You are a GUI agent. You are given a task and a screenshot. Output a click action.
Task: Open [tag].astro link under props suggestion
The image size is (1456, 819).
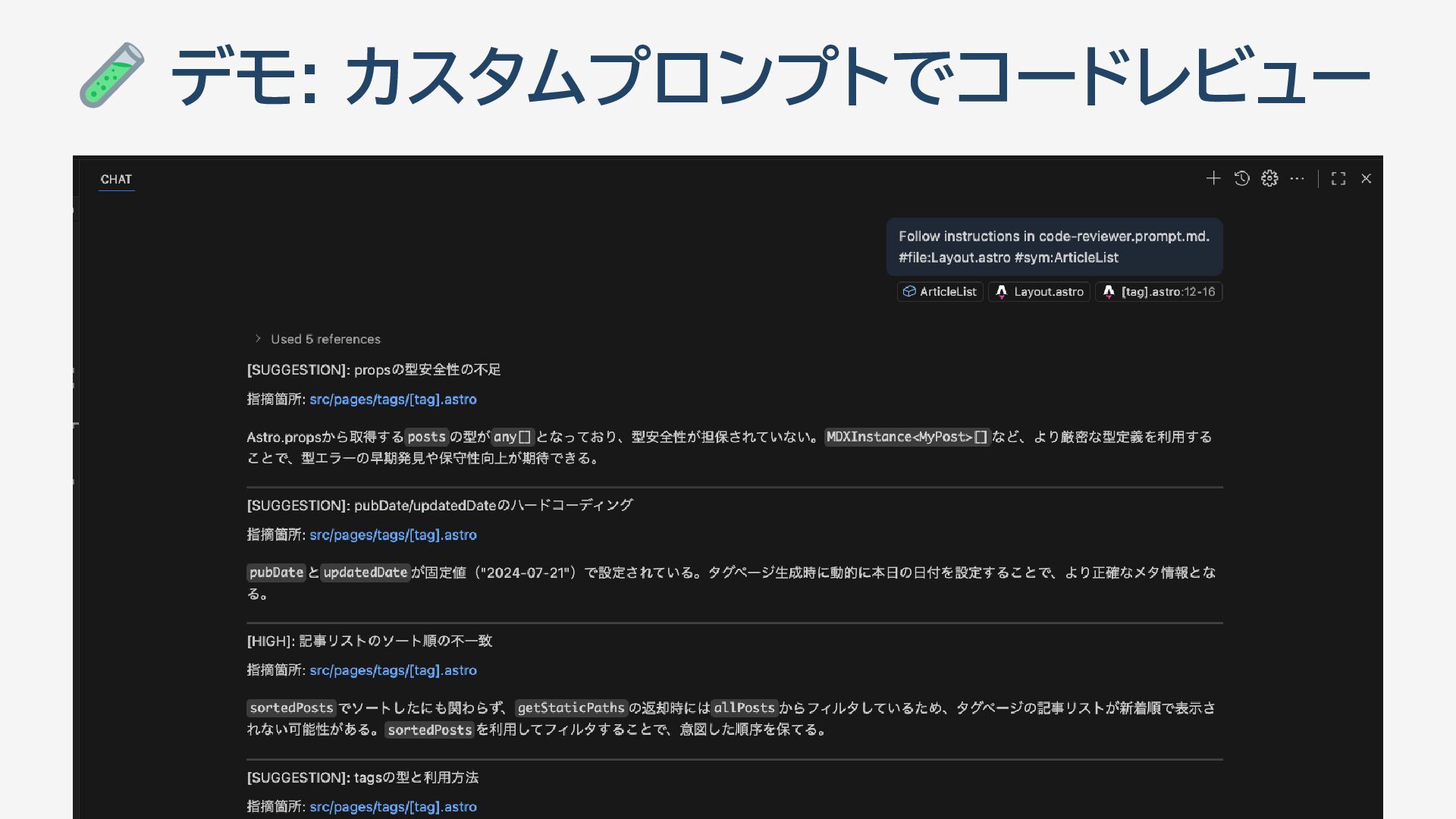393,399
